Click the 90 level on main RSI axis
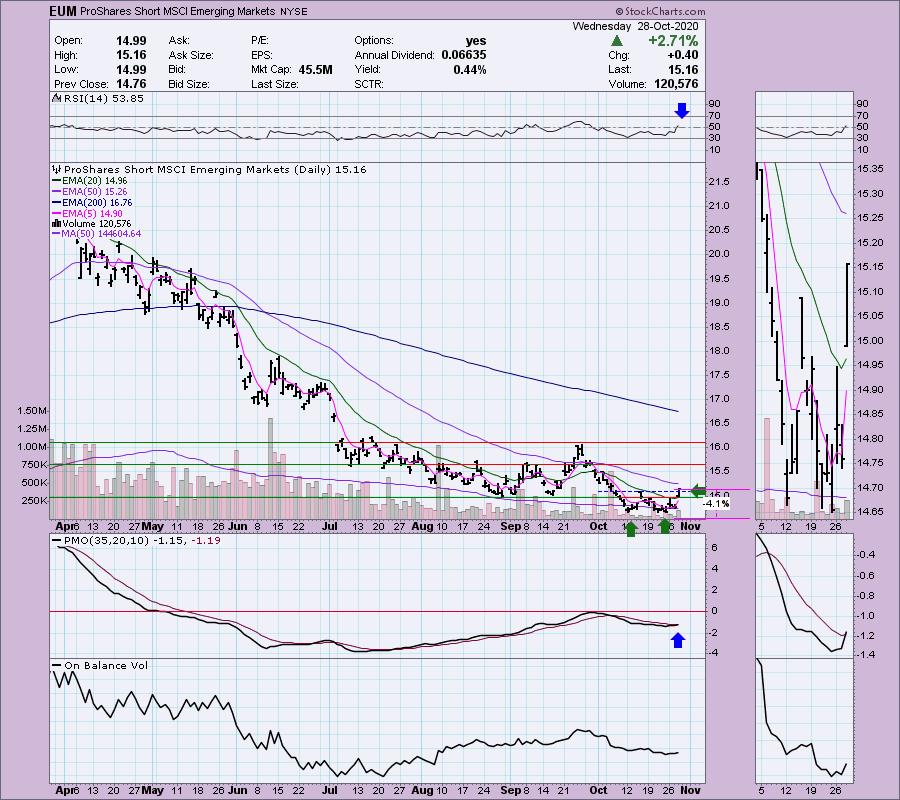This screenshot has width=900, height=800. pos(715,103)
